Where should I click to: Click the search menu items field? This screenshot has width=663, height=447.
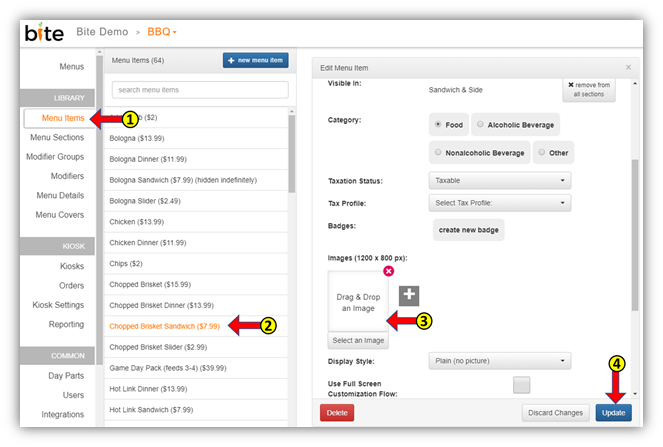point(200,91)
